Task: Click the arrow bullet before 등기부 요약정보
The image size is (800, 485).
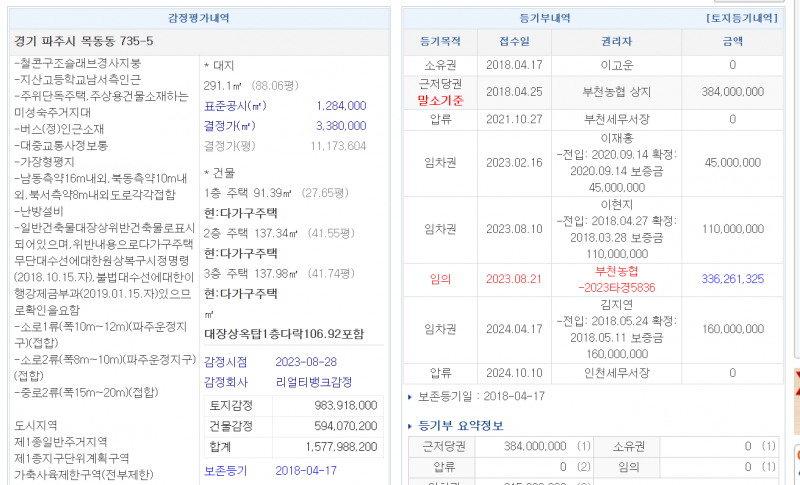Action: point(411,426)
